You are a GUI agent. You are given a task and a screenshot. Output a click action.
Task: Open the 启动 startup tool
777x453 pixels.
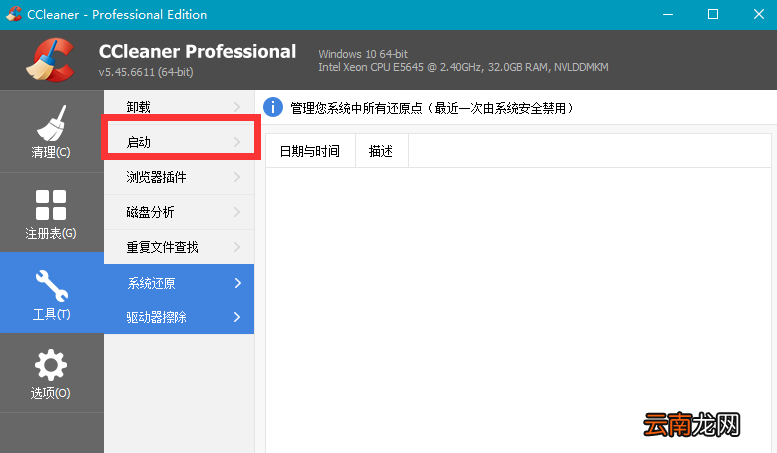coord(179,142)
